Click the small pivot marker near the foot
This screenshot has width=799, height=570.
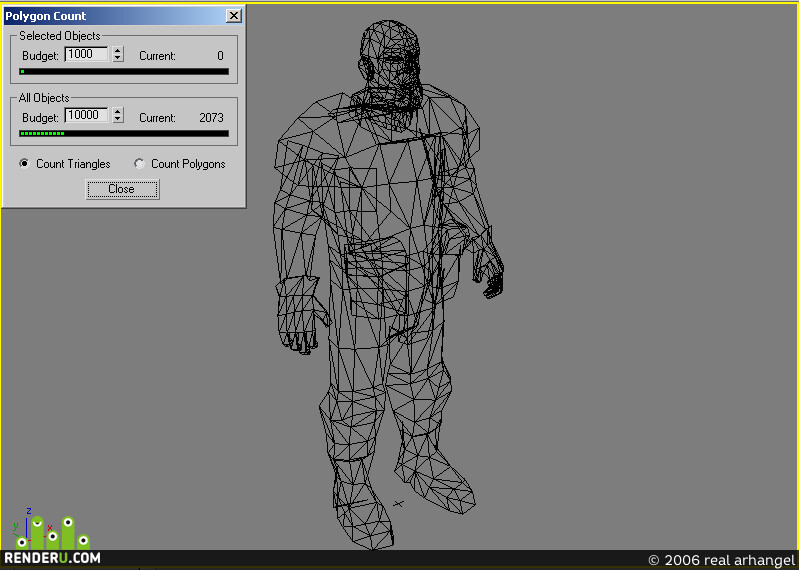[x=398, y=504]
